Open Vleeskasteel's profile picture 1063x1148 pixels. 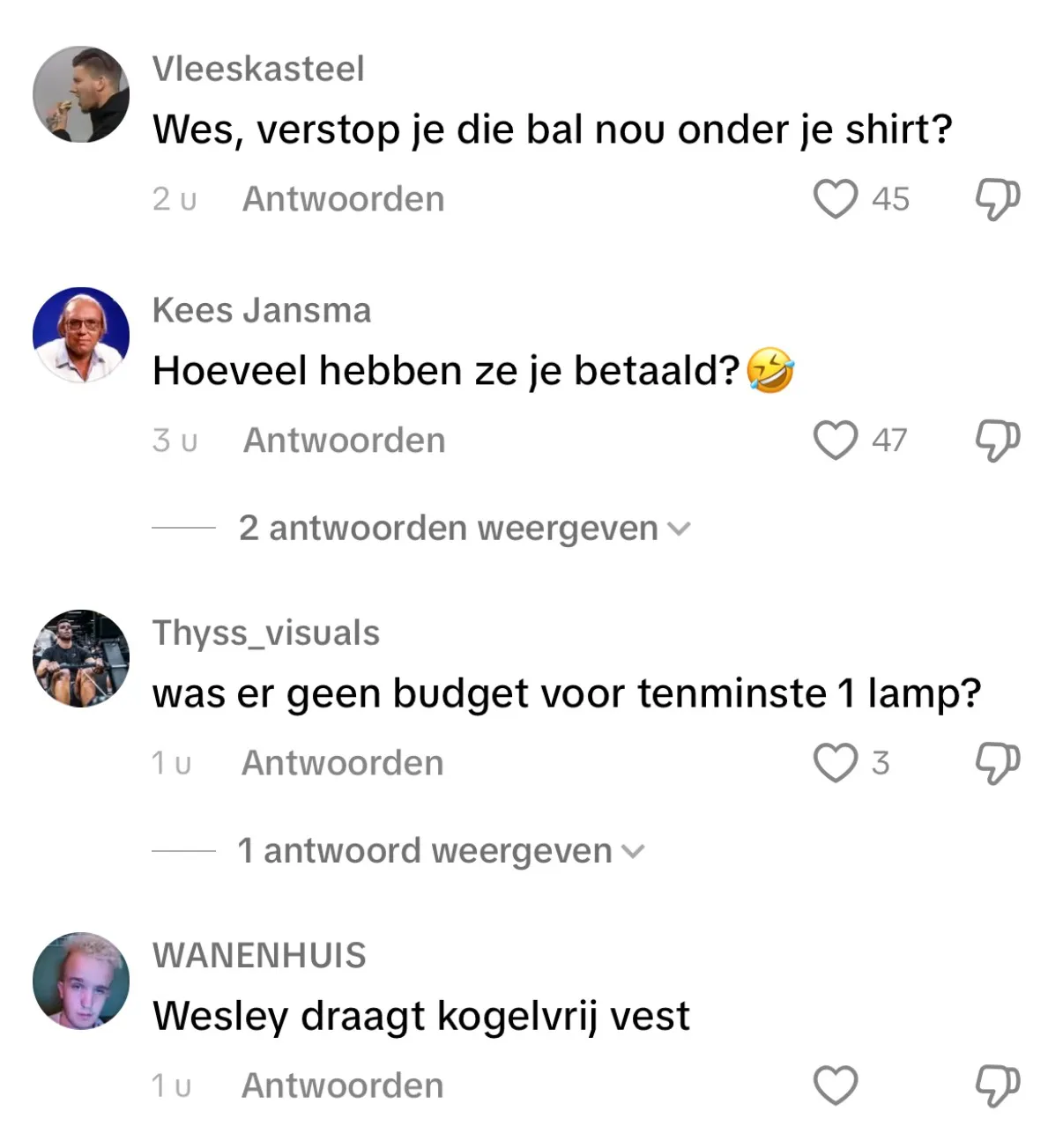coord(81,94)
